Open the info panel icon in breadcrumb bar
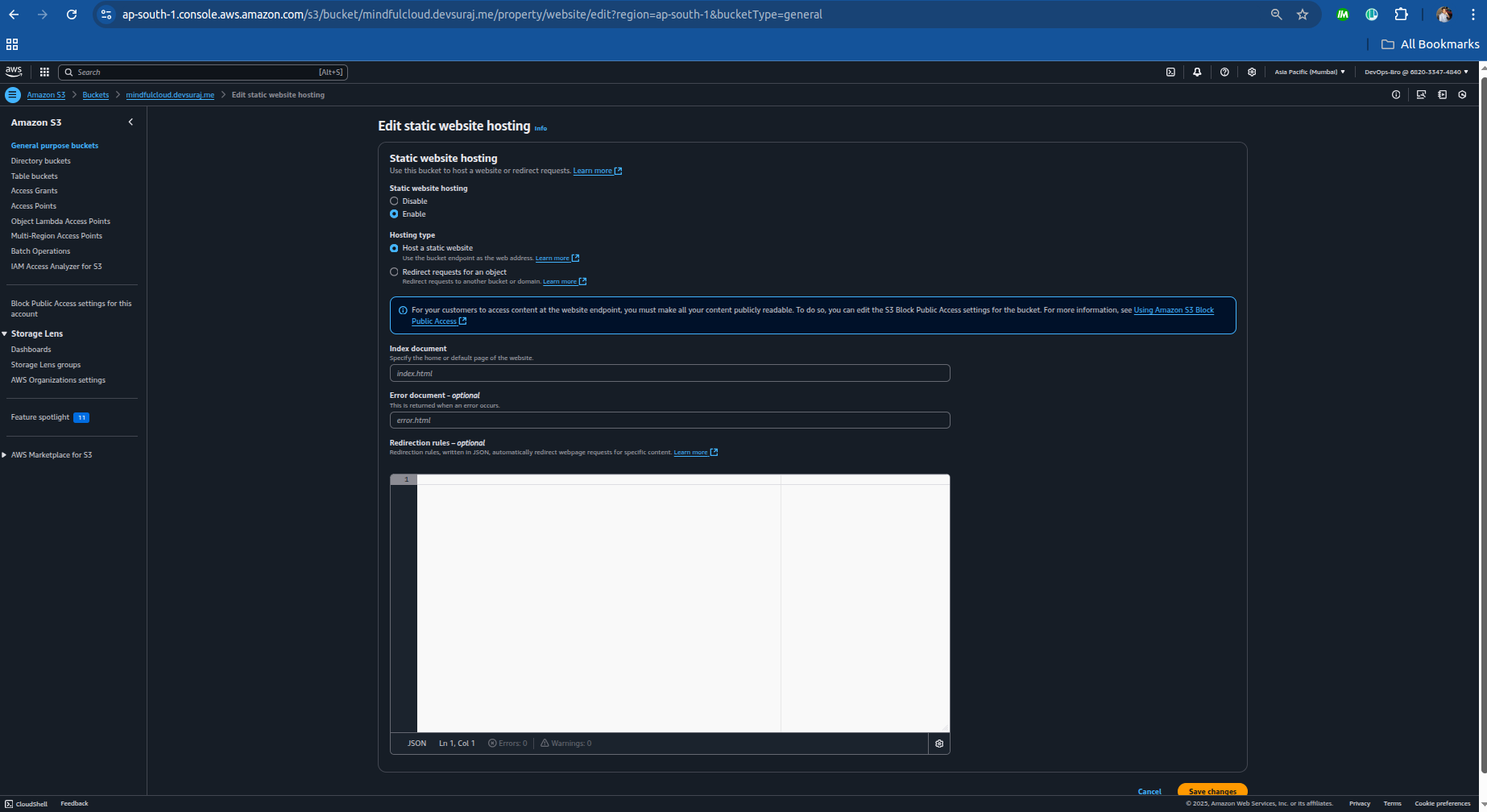 pos(1396,95)
